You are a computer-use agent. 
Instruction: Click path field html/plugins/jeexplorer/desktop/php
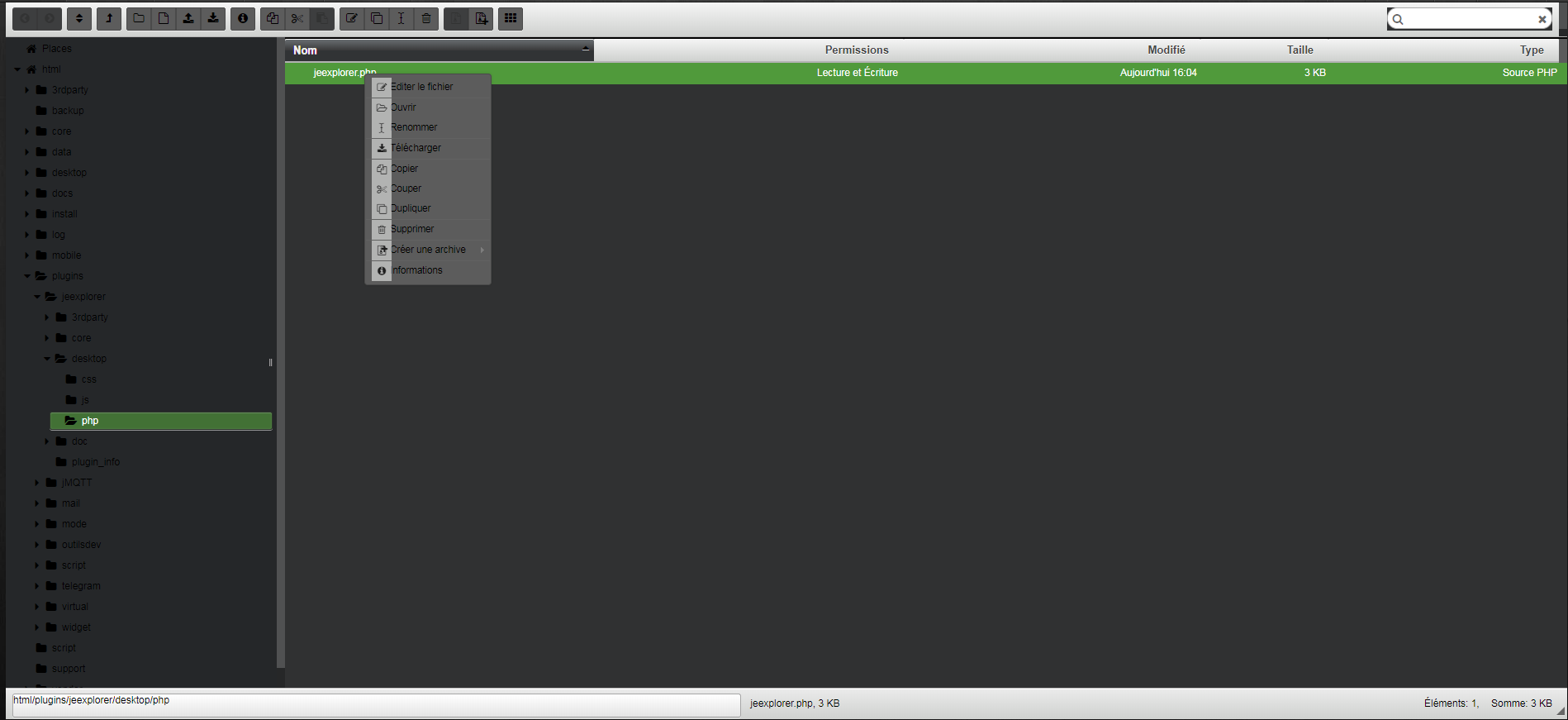tap(376, 705)
